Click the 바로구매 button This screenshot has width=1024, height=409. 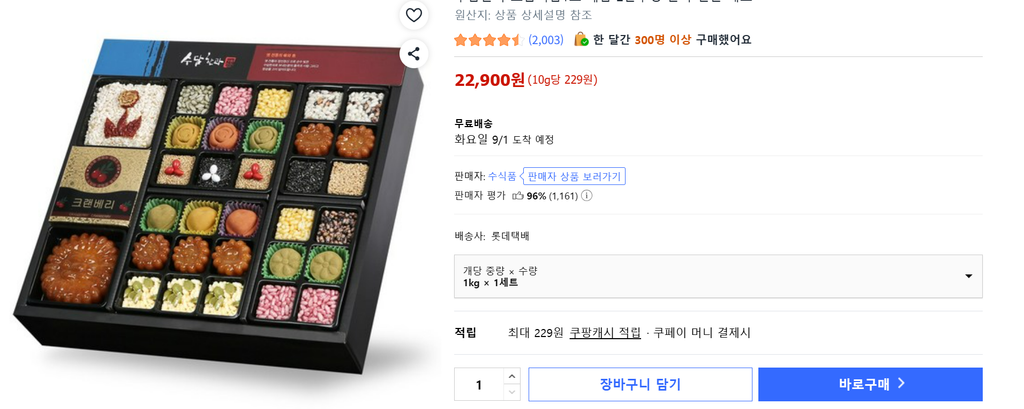coord(870,384)
